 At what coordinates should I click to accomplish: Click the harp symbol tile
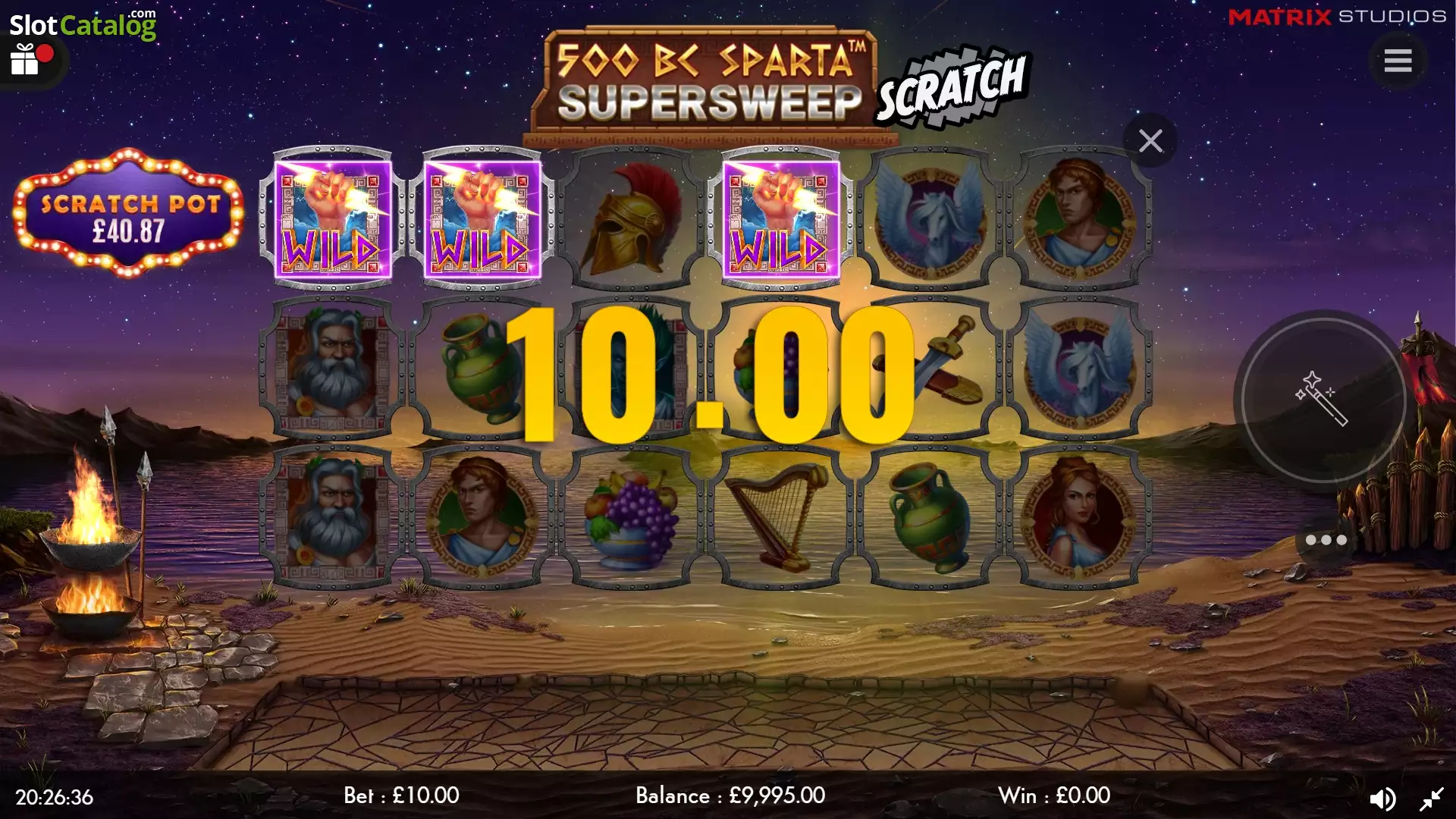pos(780,517)
